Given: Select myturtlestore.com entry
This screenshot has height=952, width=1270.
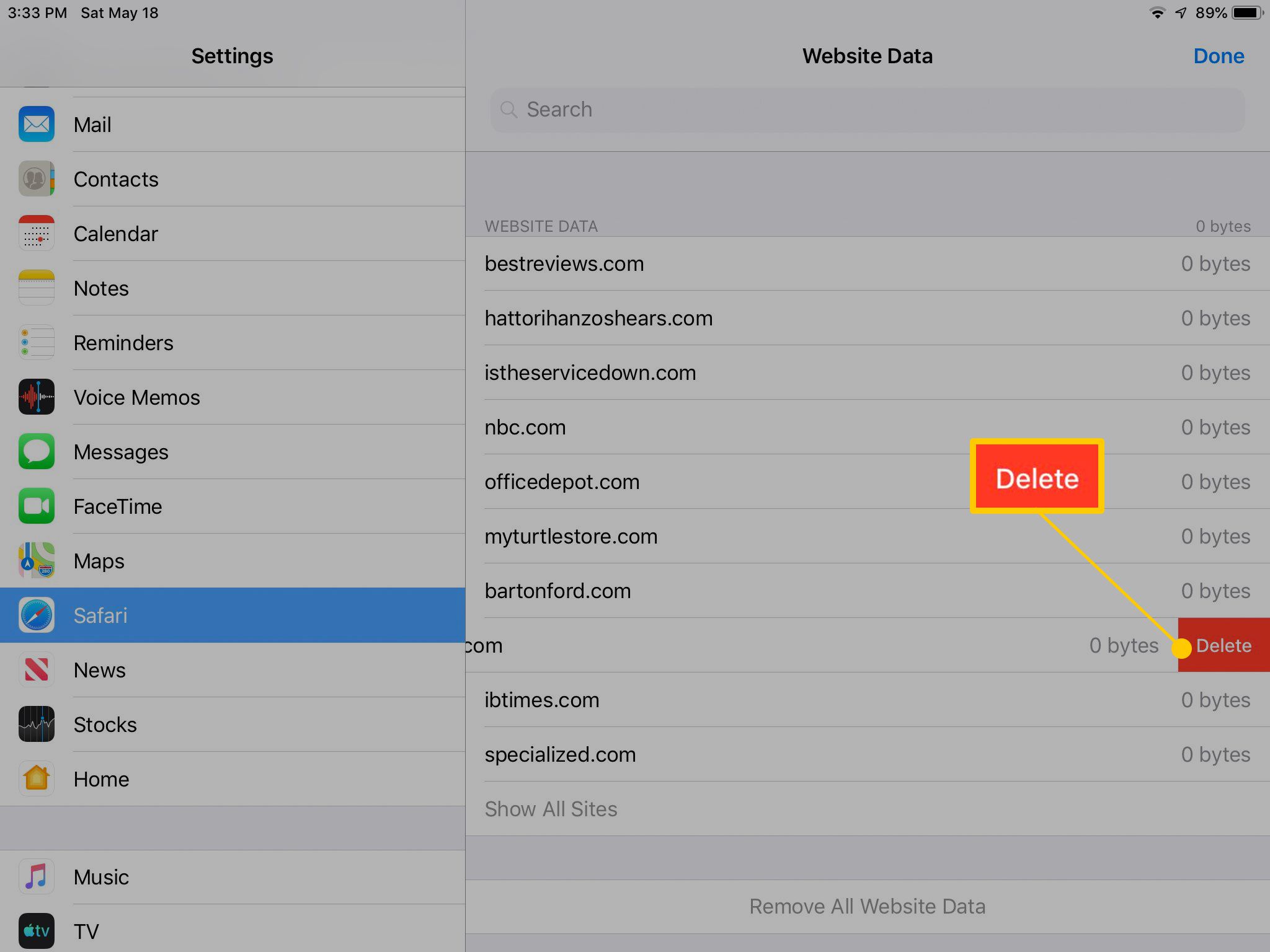Looking at the screenshot, I should click(868, 536).
